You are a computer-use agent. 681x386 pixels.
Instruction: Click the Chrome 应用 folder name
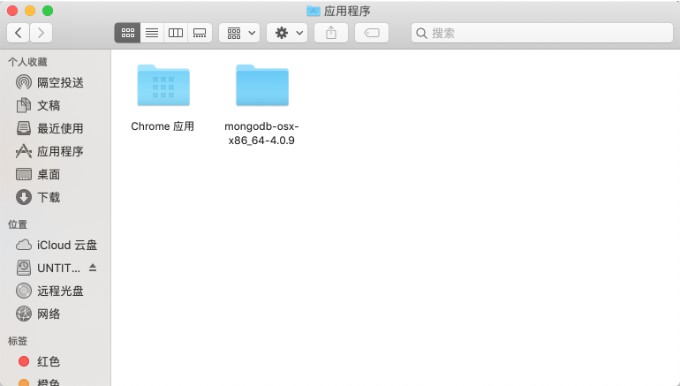click(x=162, y=126)
